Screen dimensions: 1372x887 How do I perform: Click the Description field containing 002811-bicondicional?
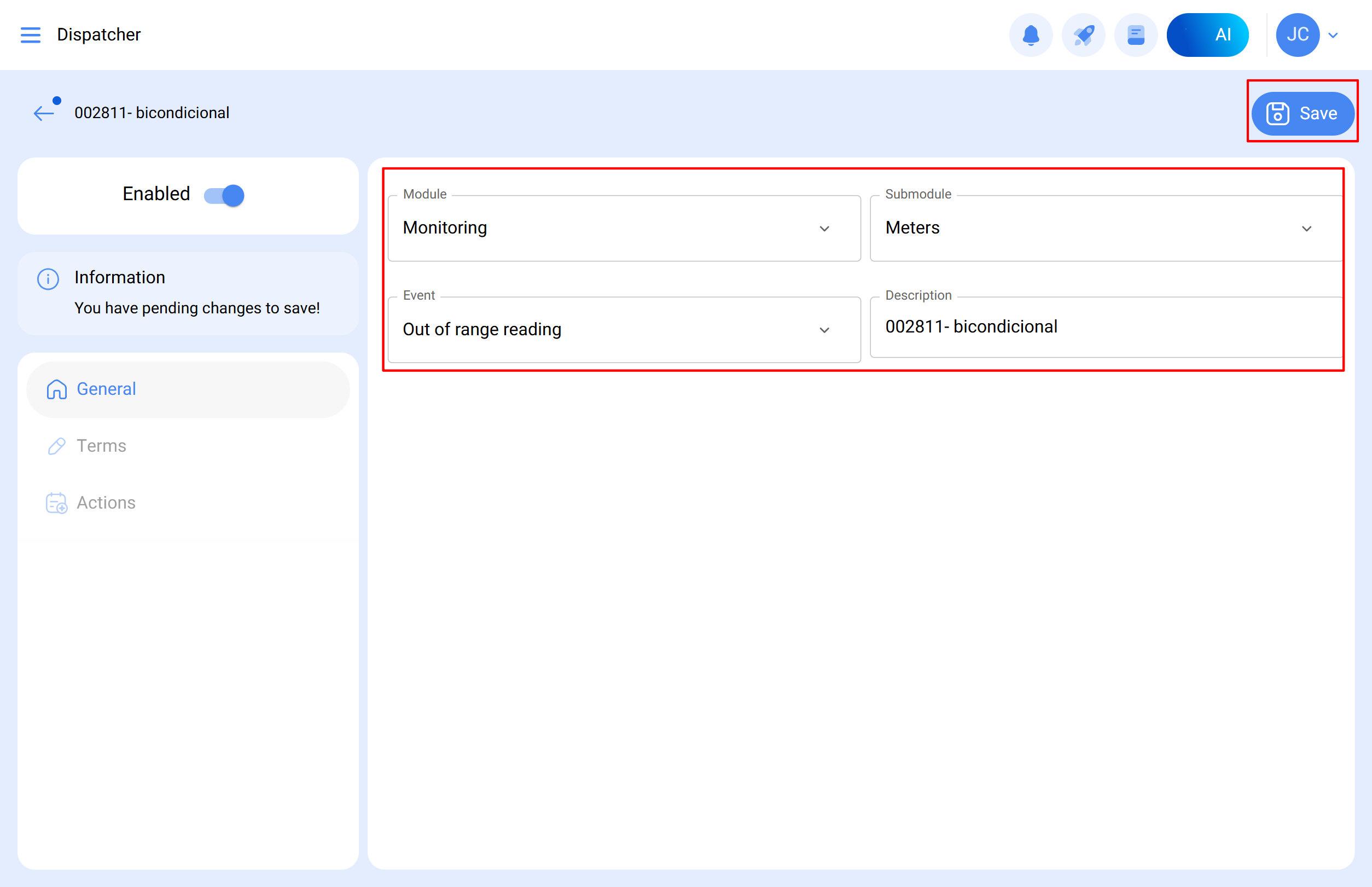pos(1105,326)
